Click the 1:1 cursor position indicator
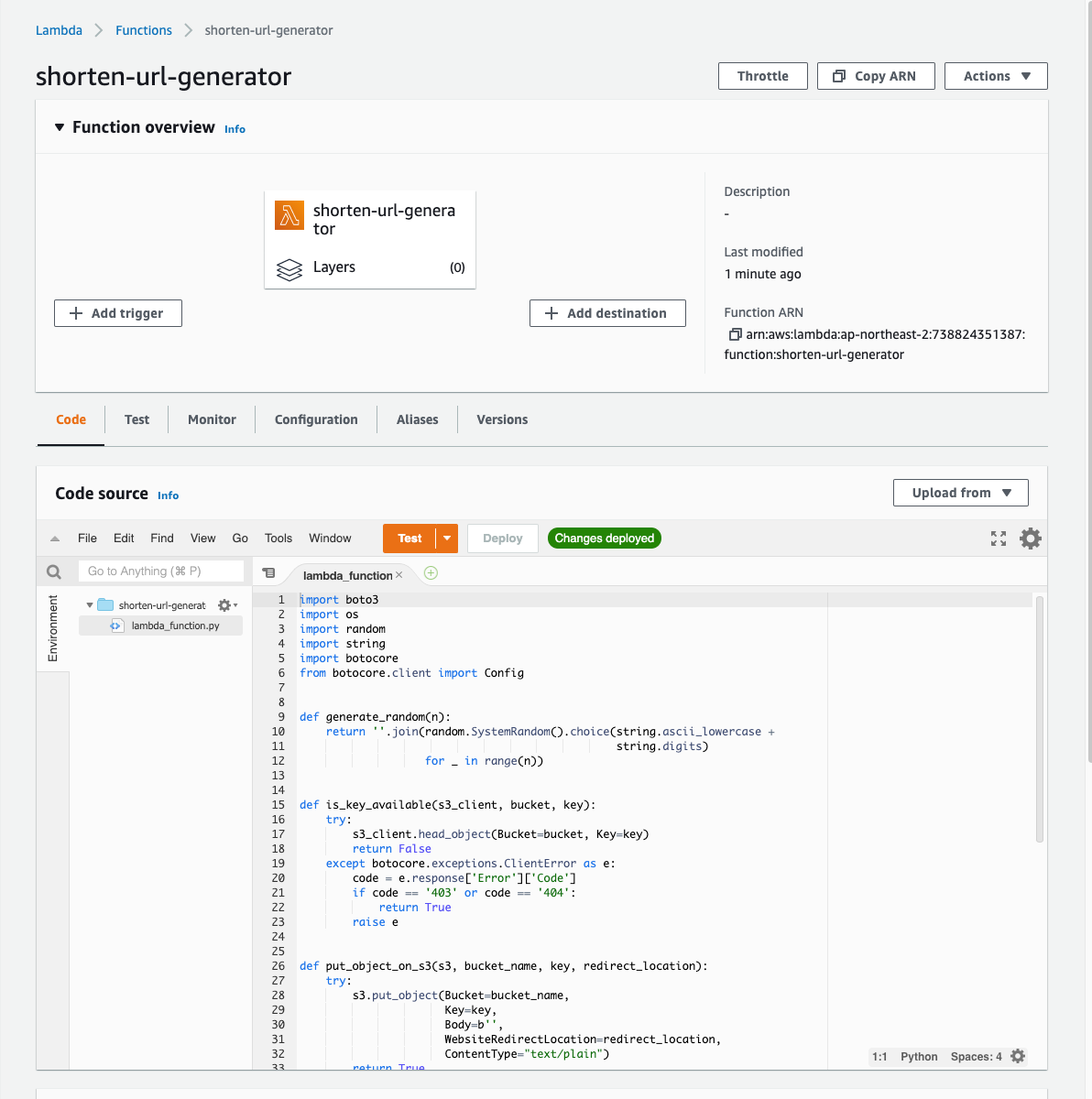Viewport: 1092px width, 1099px height. pyautogui.click(x=879, y=1056)
